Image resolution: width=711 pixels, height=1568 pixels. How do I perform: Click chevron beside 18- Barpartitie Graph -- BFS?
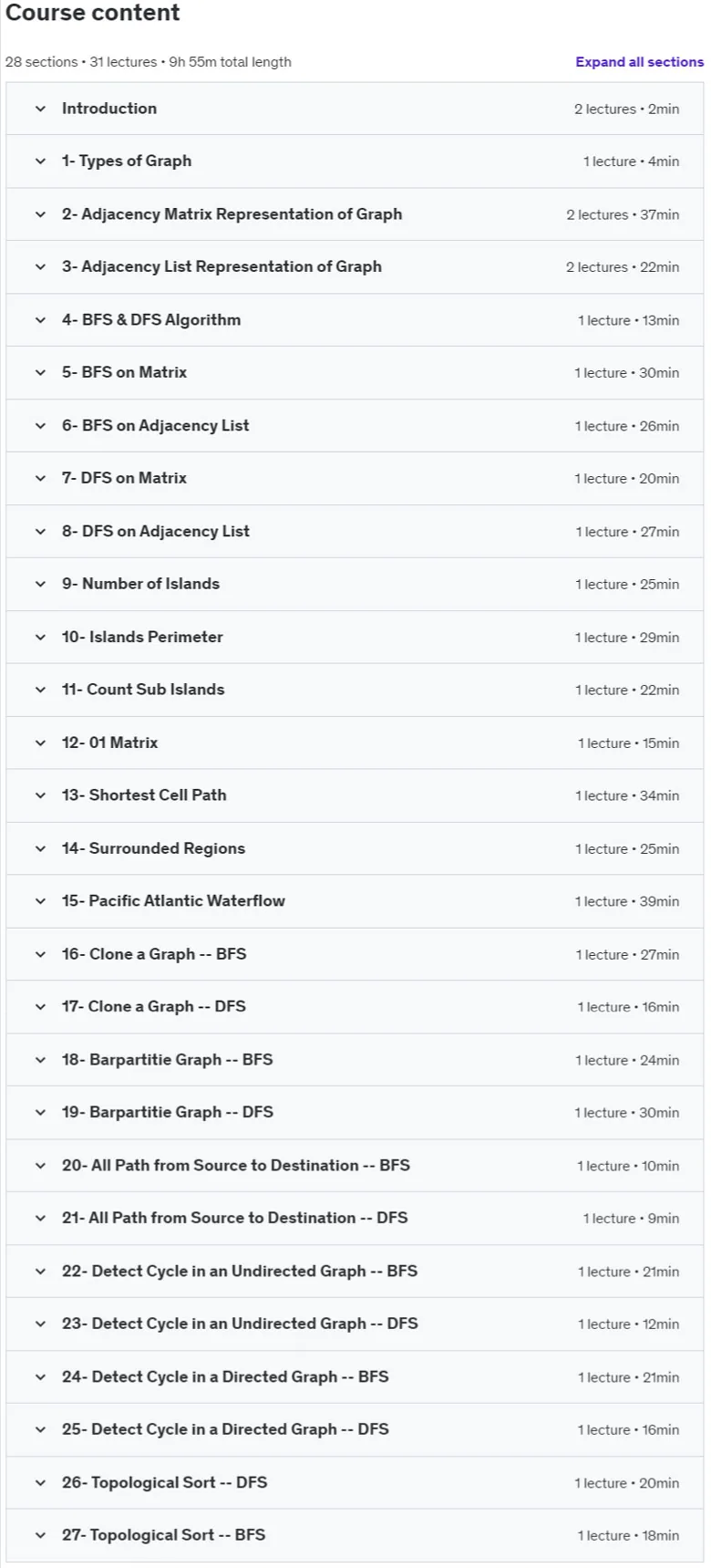coord(40,1060)
